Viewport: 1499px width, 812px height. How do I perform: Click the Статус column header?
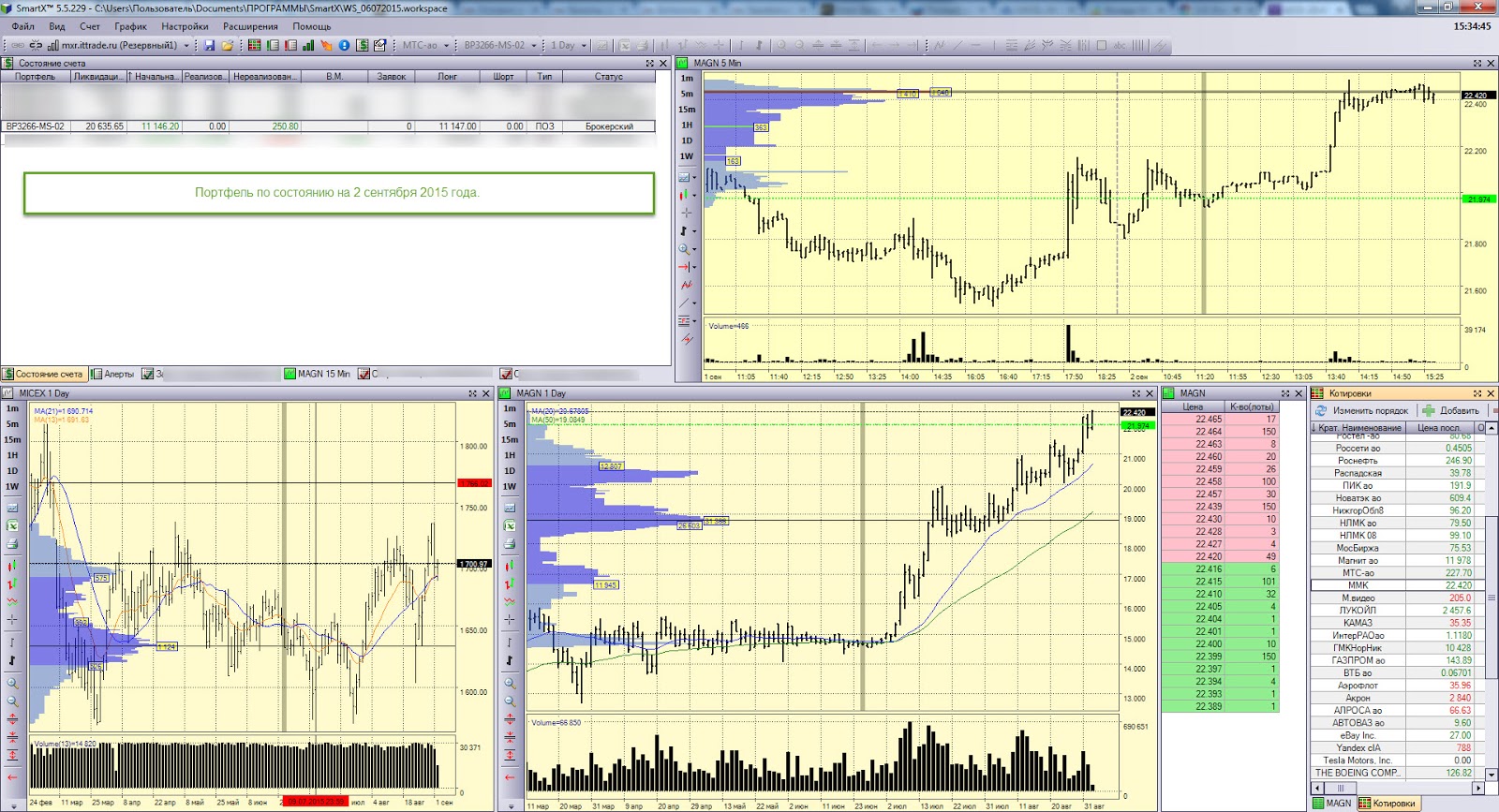[608, 77]
